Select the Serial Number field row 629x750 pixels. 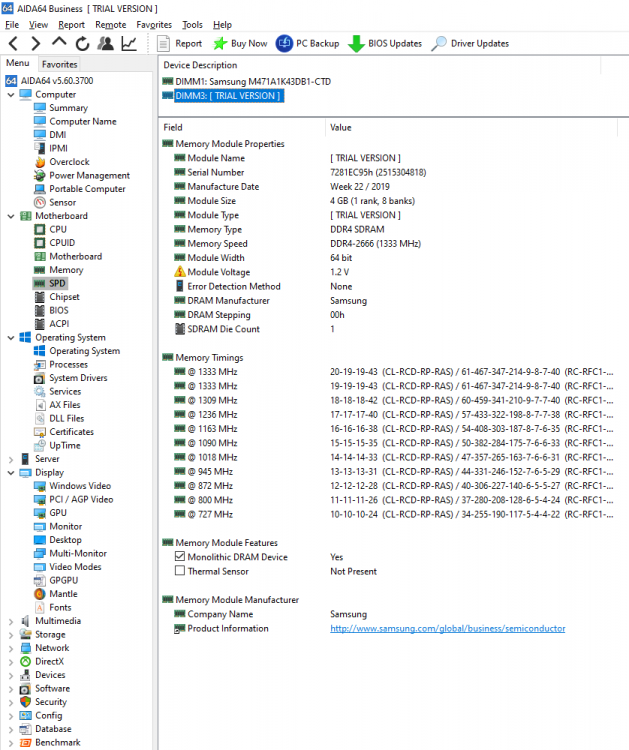(x=300, y=173)
